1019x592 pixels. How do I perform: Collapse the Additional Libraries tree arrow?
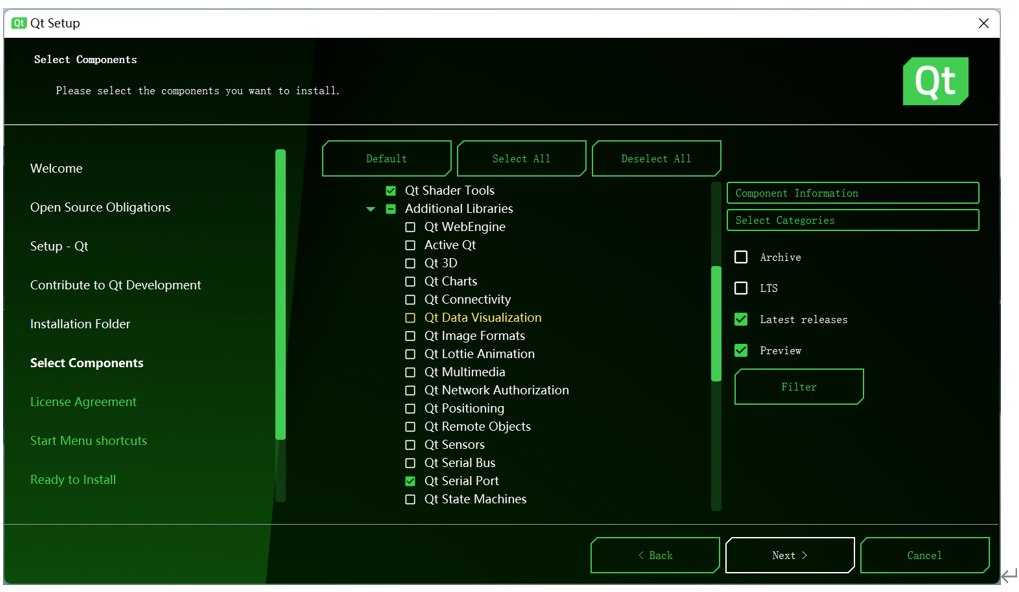370,209
